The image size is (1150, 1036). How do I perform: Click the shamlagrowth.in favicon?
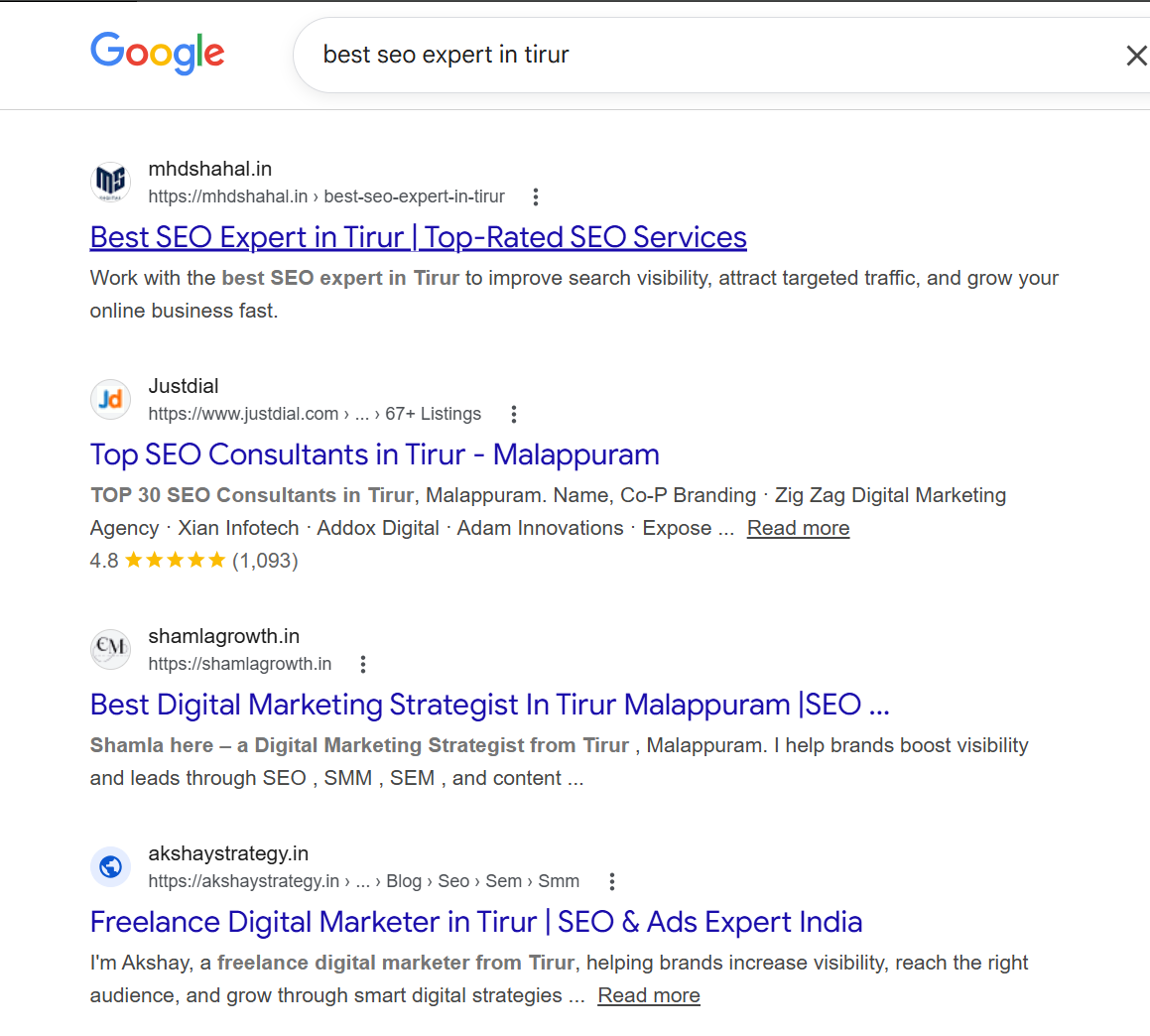(110, 649)
